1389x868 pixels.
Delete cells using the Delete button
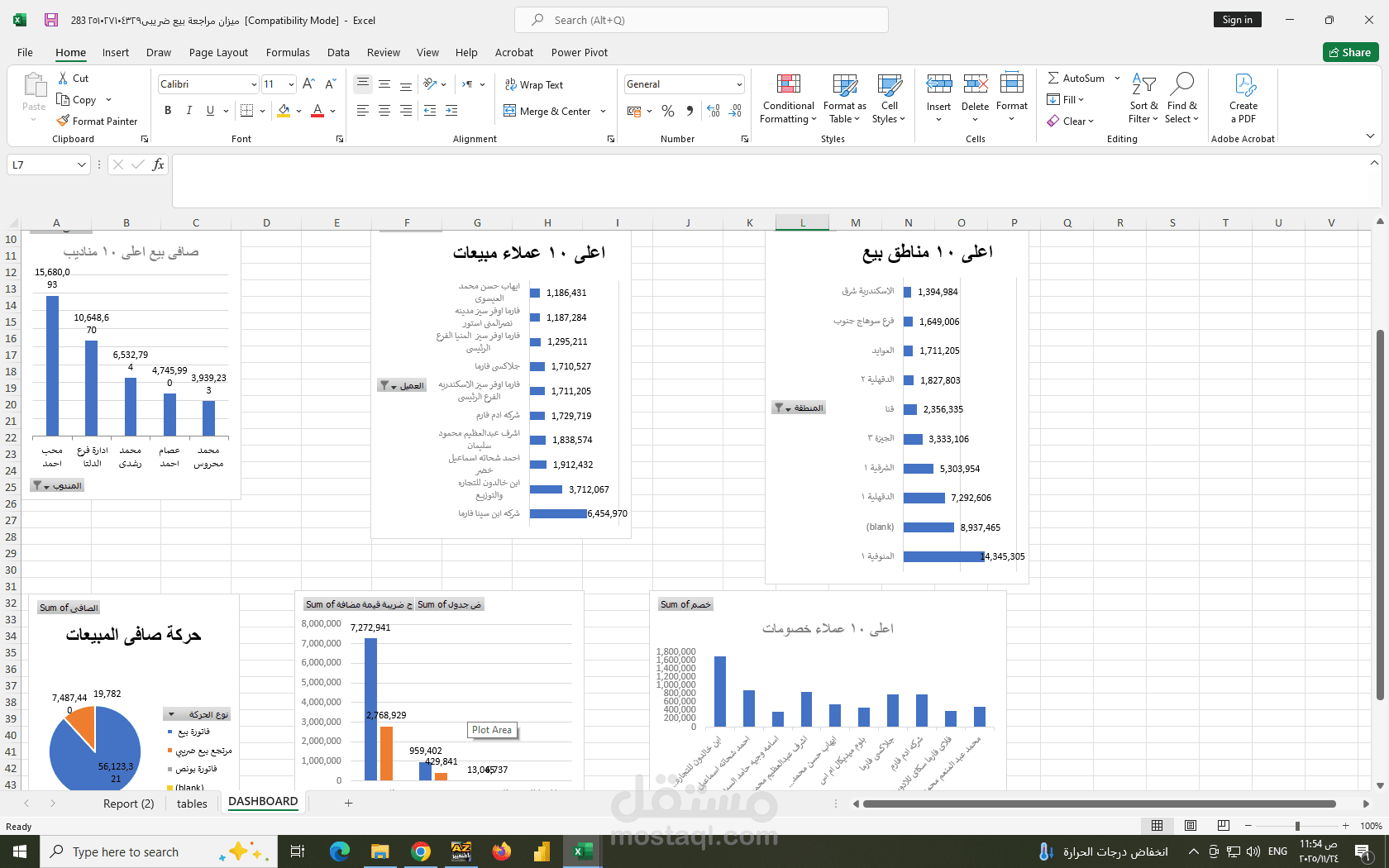pos(975,98)
